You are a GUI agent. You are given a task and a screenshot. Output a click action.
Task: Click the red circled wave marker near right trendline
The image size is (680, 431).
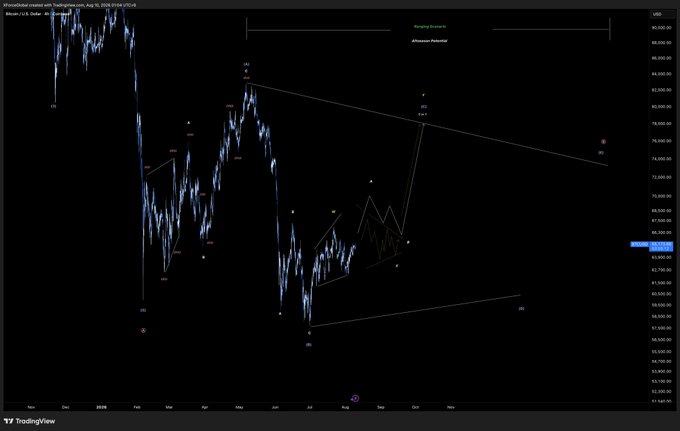tap(603, 142)
